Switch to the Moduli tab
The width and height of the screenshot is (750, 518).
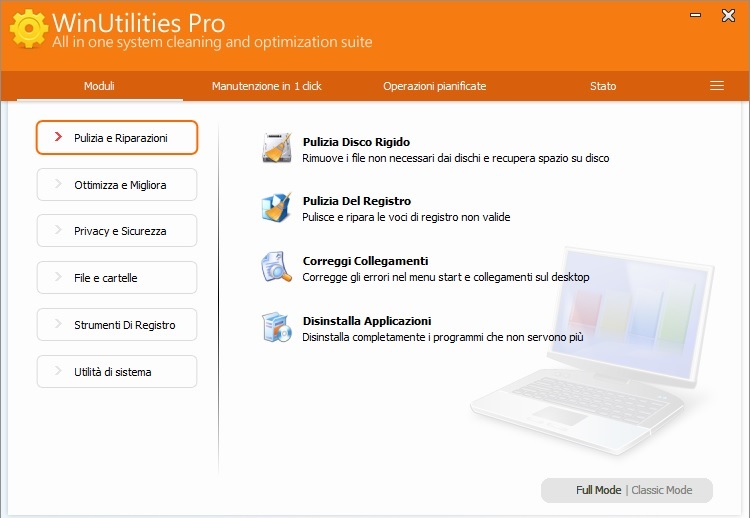[99, 86]
